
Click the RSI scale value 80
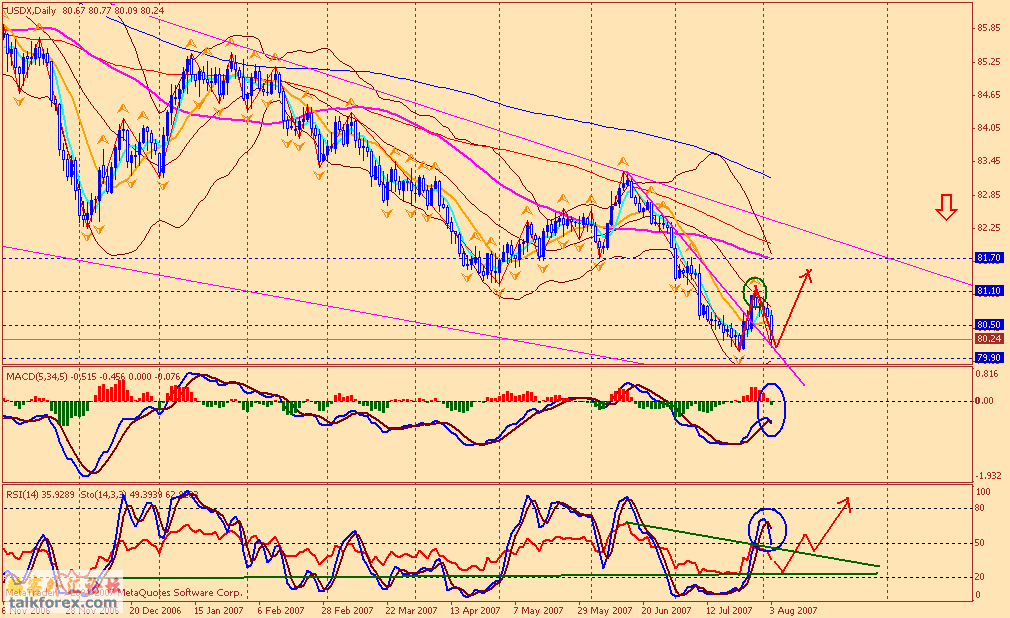980,508
